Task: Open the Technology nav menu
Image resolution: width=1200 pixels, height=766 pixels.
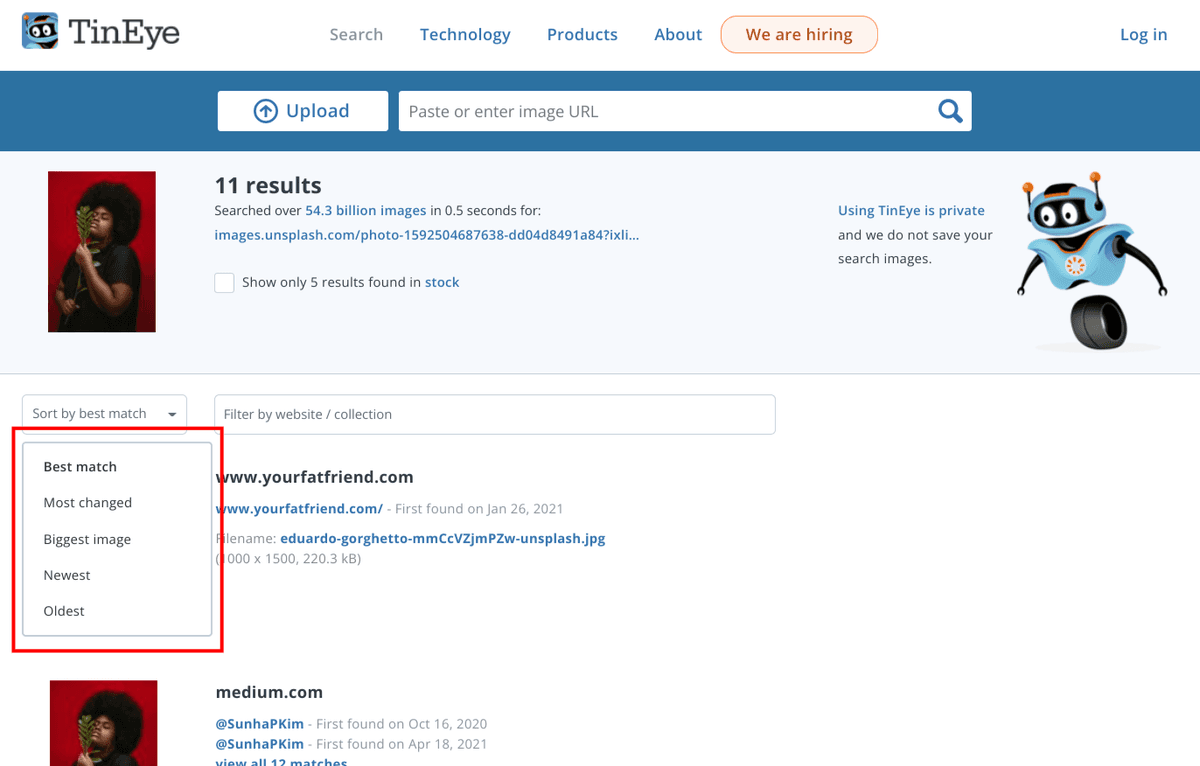Action: click(x=465, y=34)
